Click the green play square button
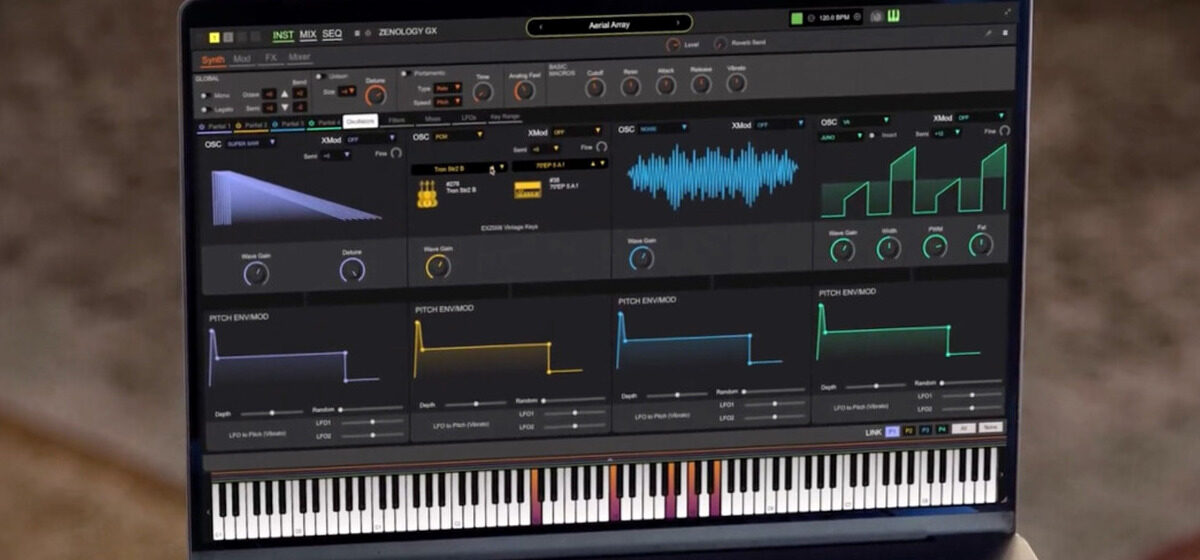The height and width of the screenshot is (560, 1200). point(797,19)
